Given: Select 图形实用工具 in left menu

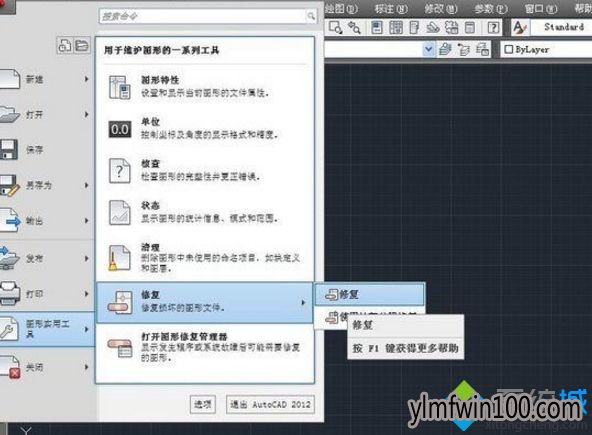Looking at the screenshot, I should point(46,329).
